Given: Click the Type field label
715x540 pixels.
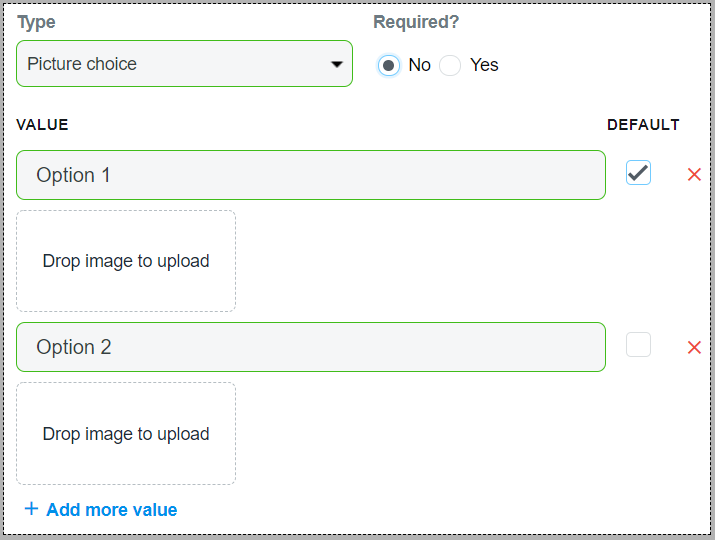Looking at the screenshot, I should (36, 22).
